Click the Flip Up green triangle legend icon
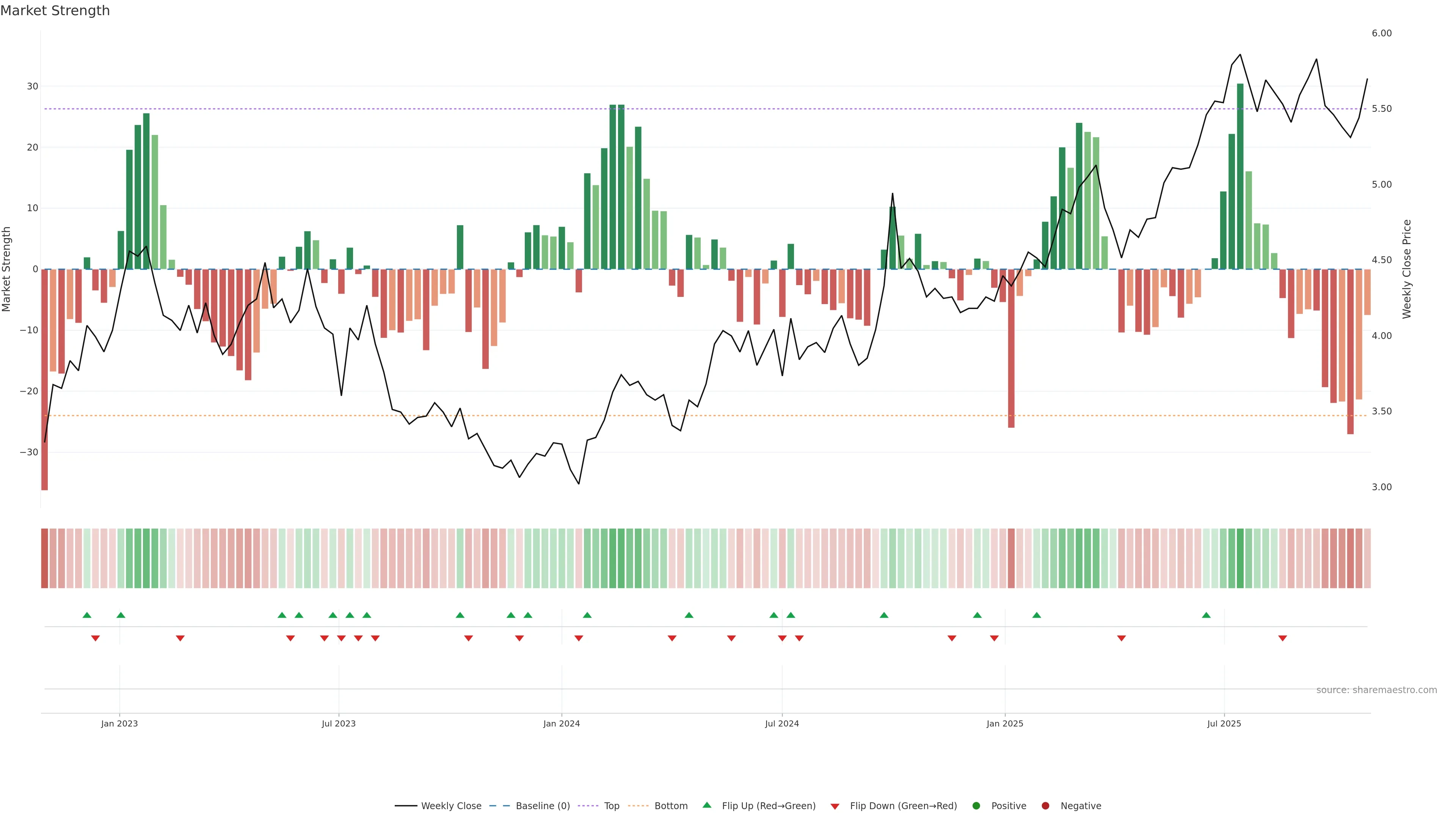Image resolution: width=1456 pixels, height=819 pixels. coord(706,805)
